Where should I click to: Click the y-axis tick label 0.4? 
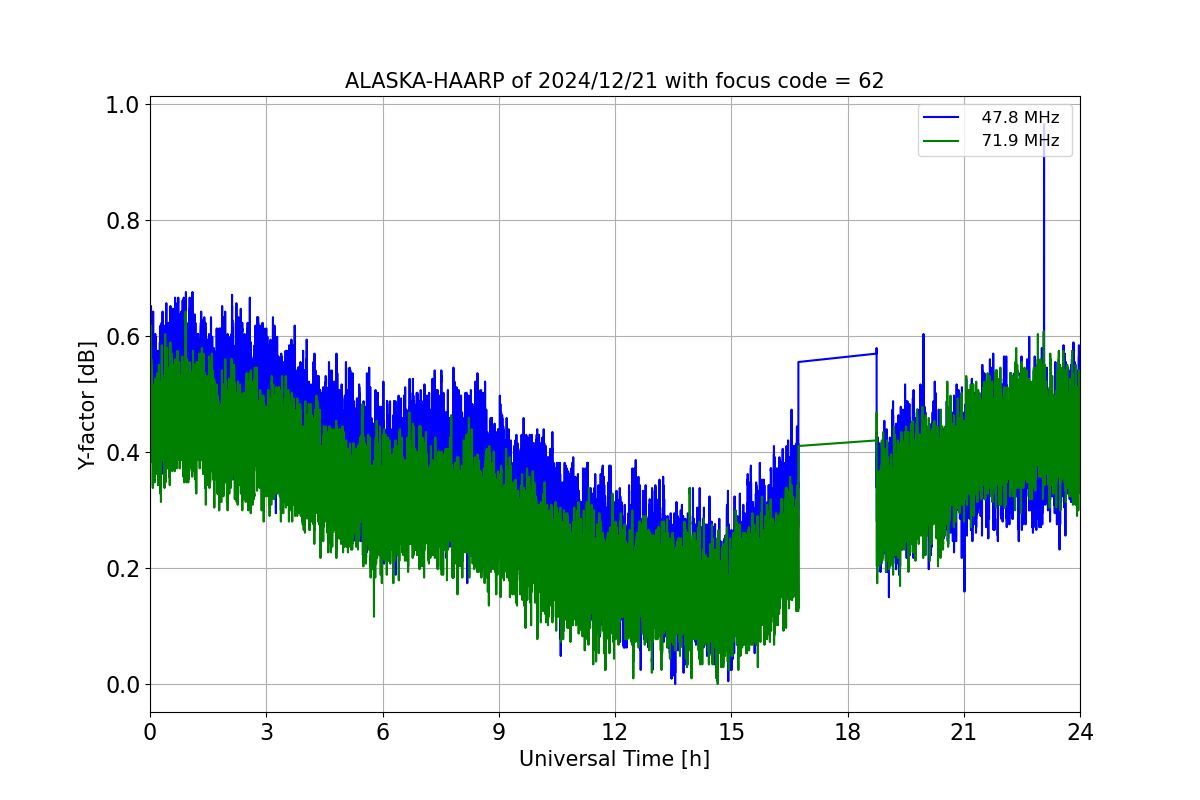[x=124, y=453]
